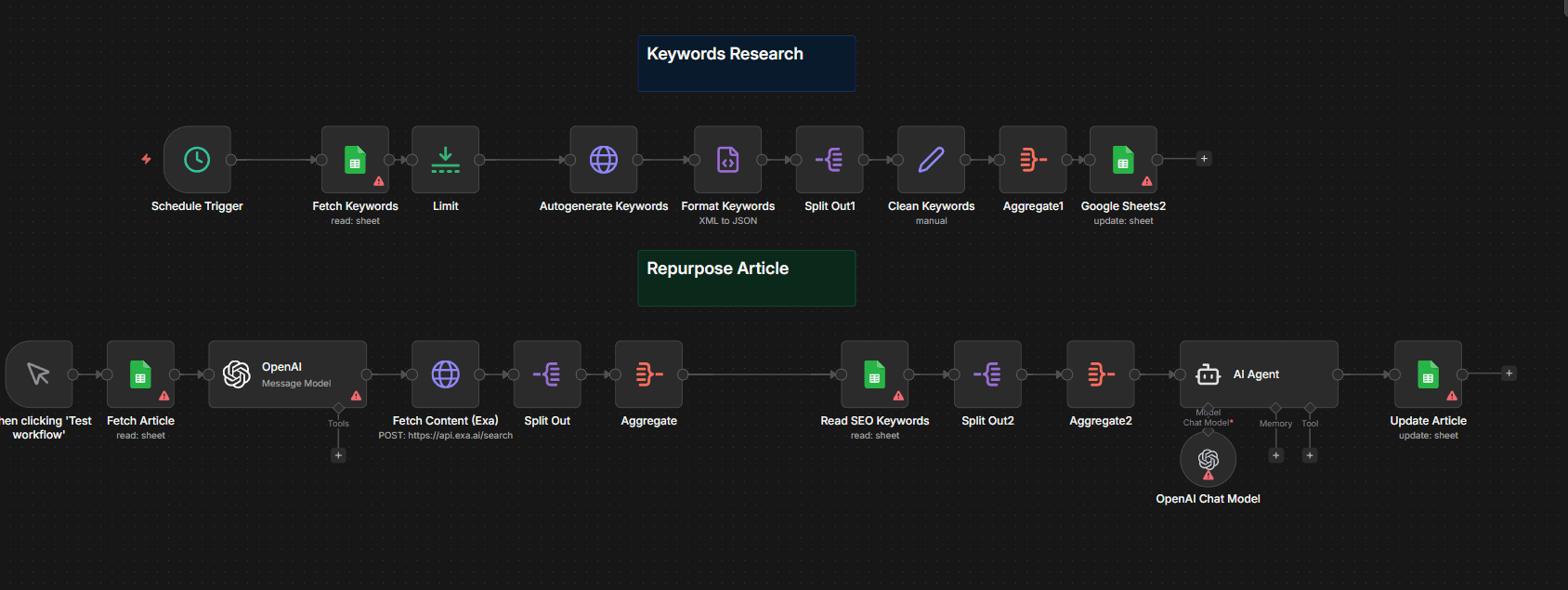Add Tool to the AI Agent
Screen dimensions: 1568x590
[x=1310, y=455]
